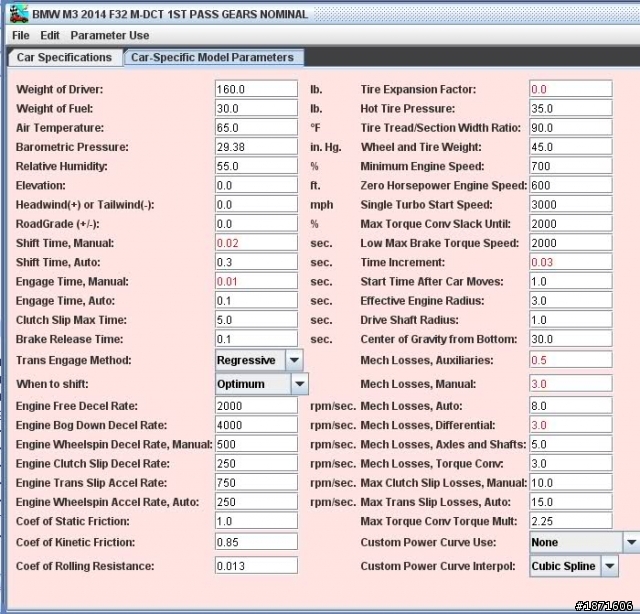
Task: Click the Mech Losses, Auto field
Action: point(571,406)
